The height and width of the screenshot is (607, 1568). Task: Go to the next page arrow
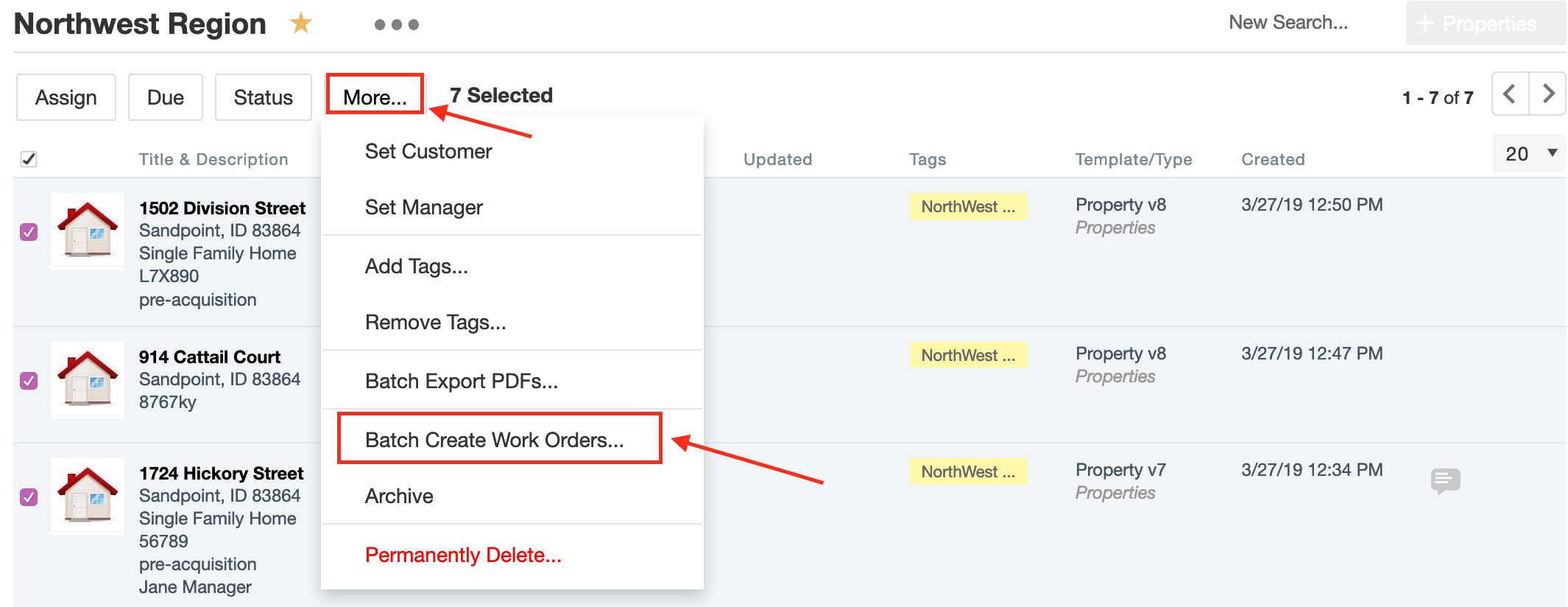(1548, 94)
